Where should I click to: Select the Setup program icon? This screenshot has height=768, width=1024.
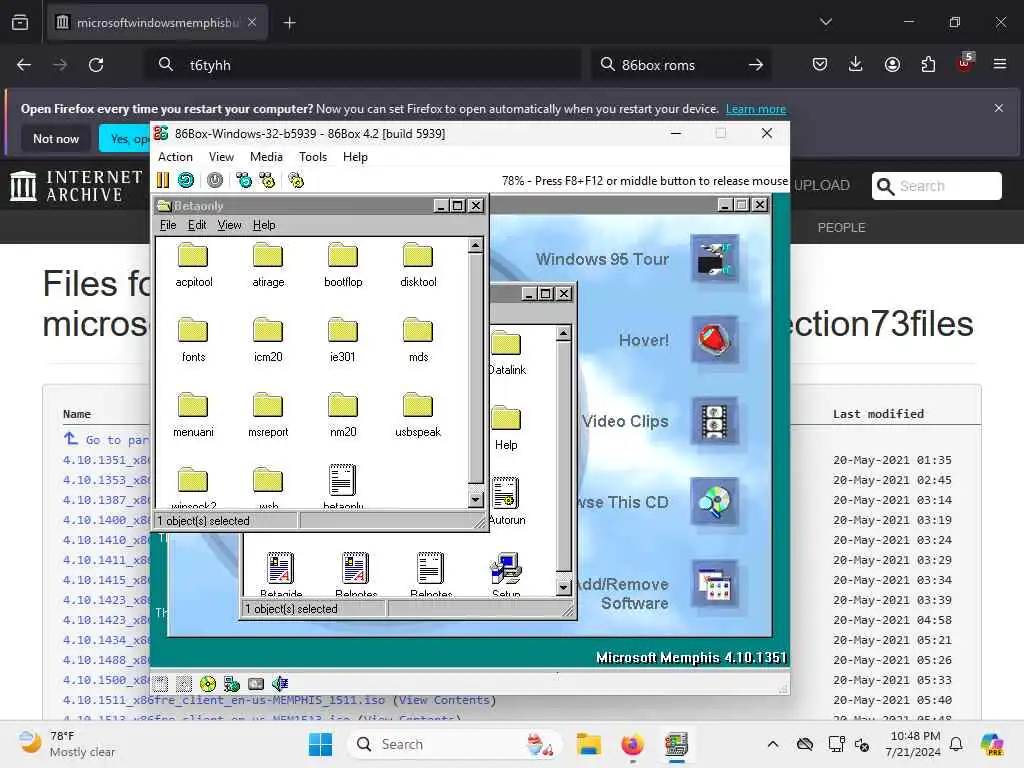click(x=506, y=575)
